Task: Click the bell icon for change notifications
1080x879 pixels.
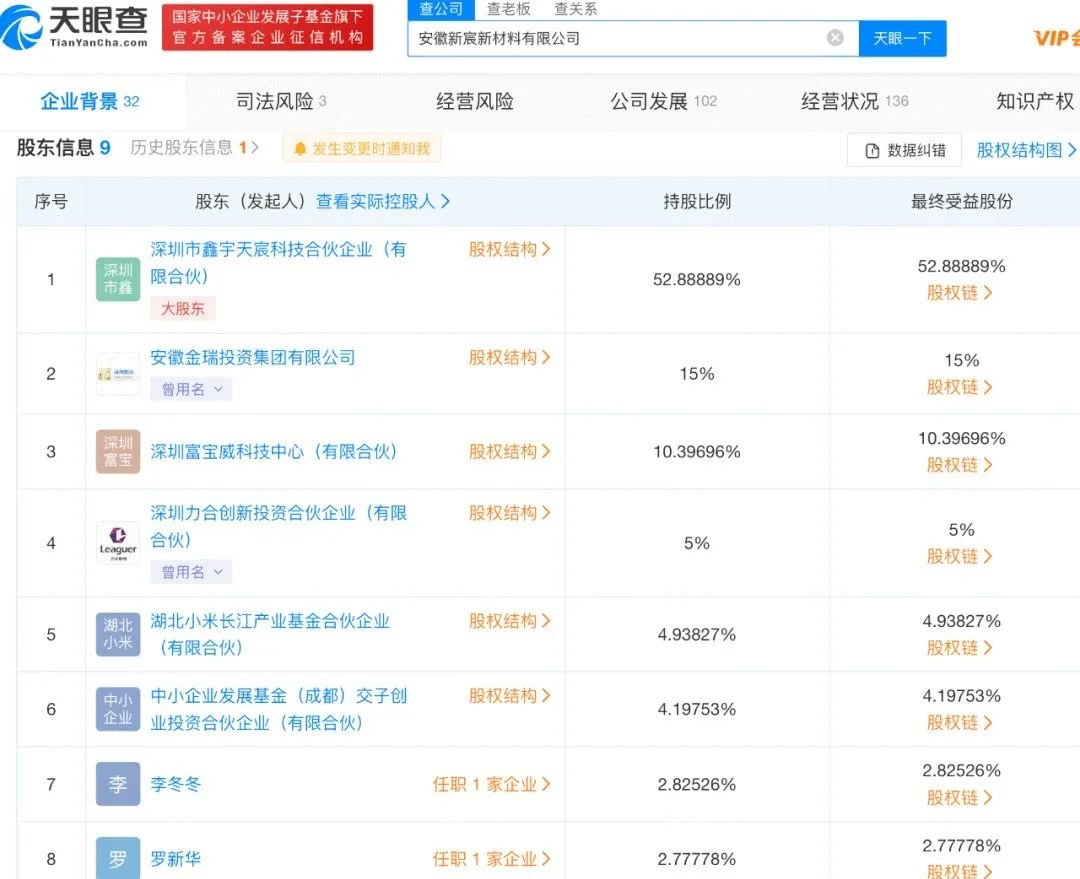Action: click(300, 149)
